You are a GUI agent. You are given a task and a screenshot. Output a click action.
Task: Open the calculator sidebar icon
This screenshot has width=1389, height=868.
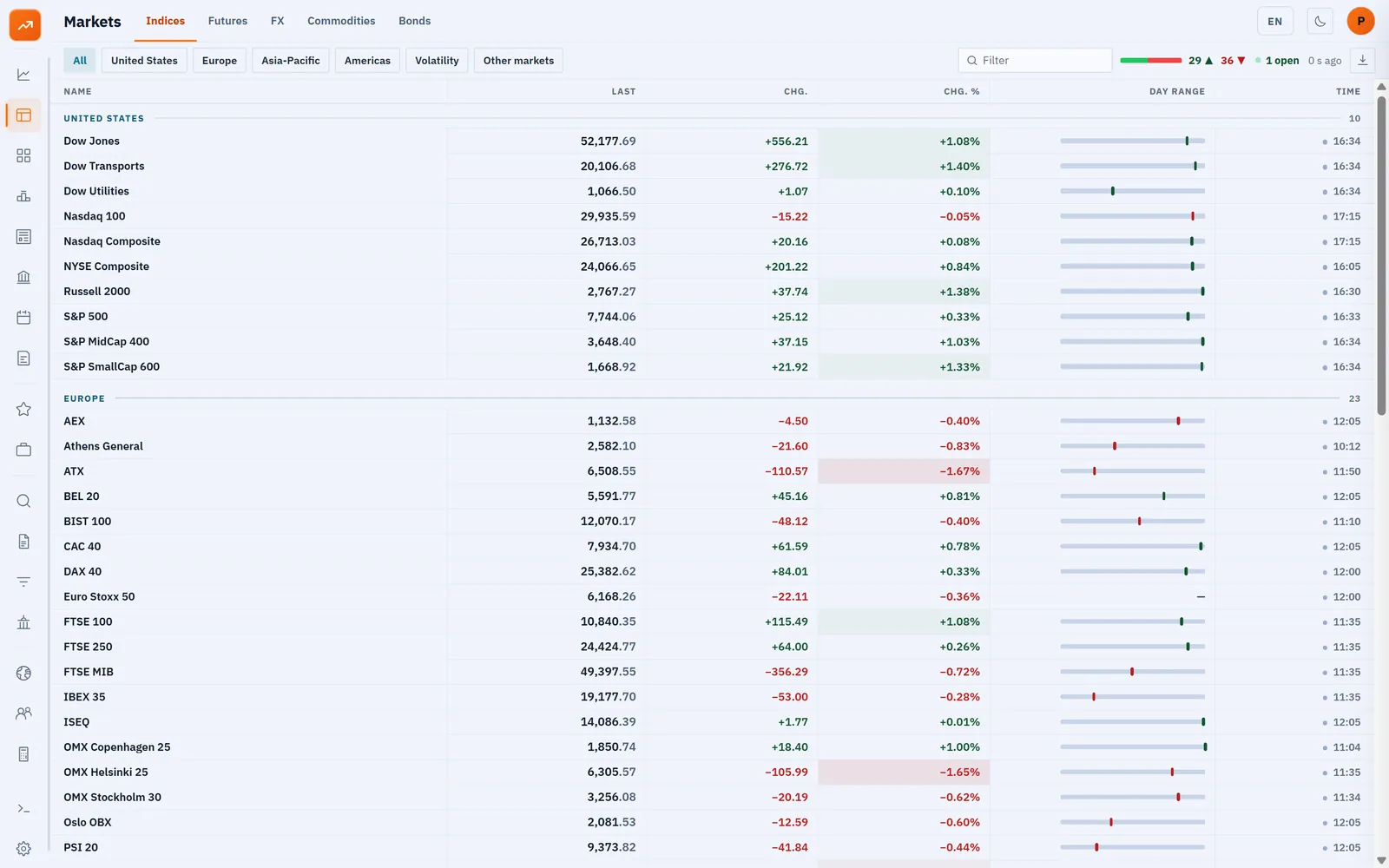(x=23, y=754)
